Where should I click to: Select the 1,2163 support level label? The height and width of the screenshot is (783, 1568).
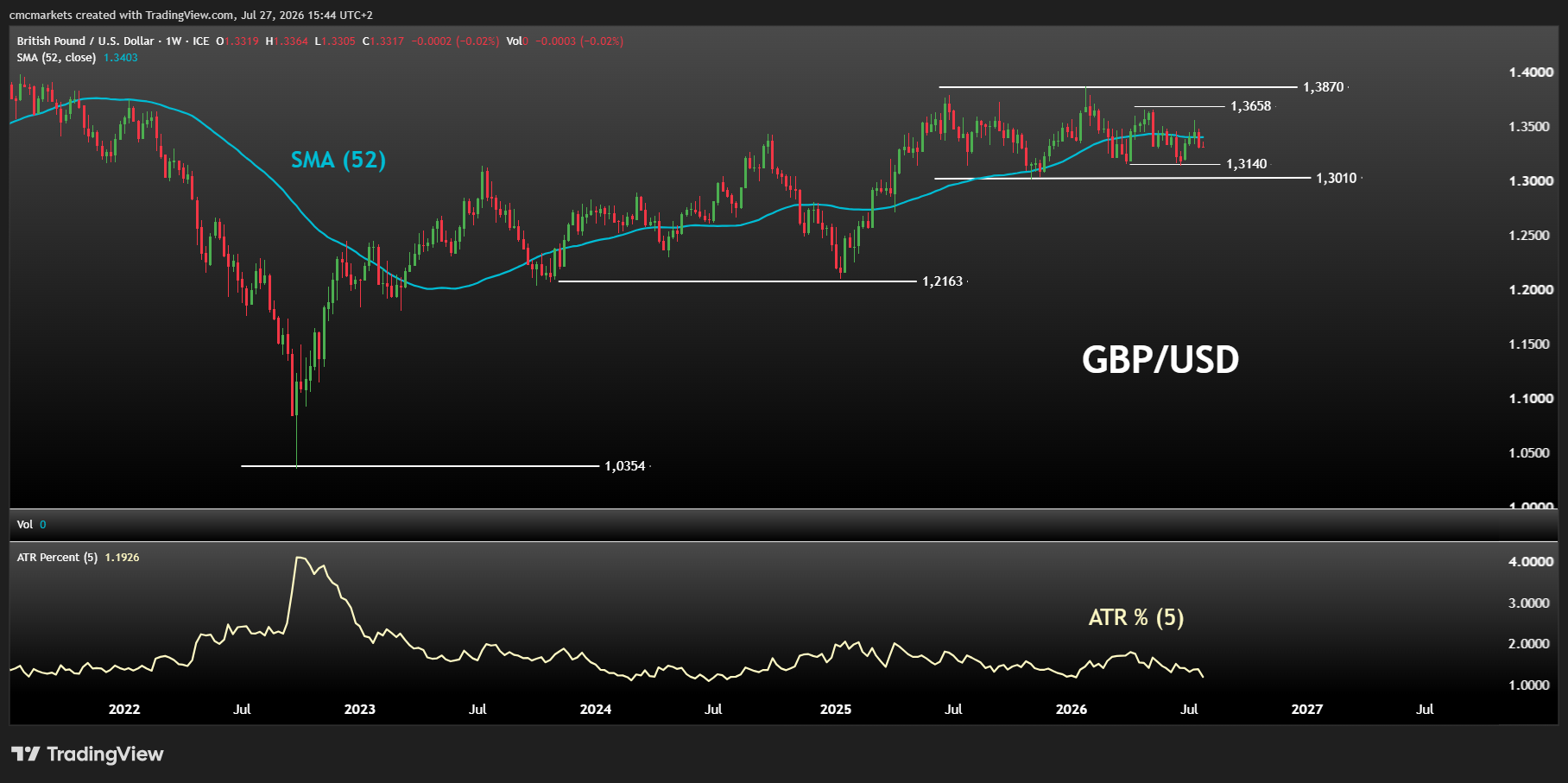942,281
